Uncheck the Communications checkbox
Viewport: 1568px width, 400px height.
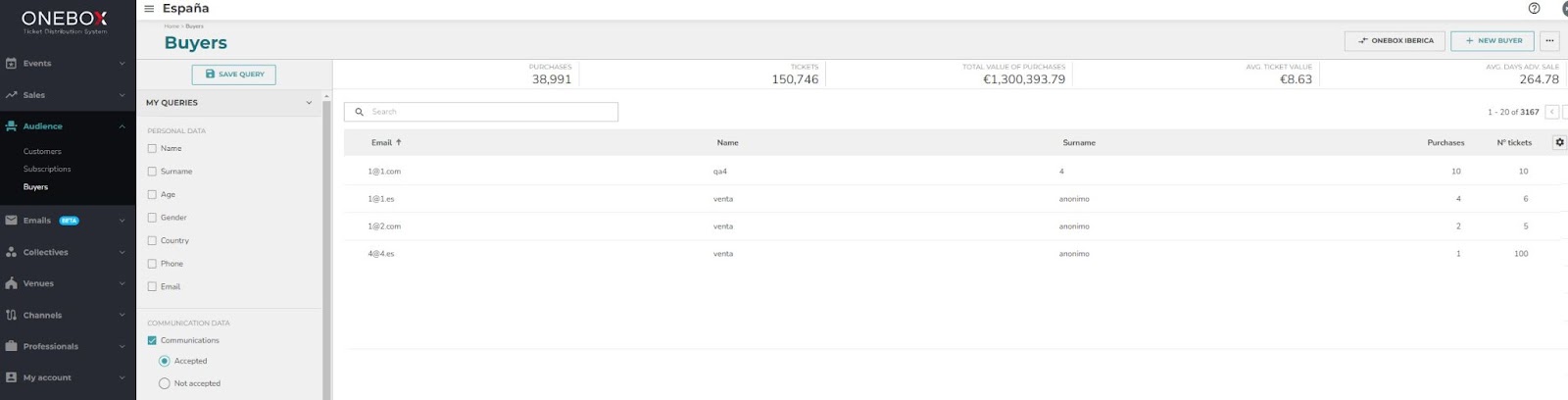click(x=152, y=340)
